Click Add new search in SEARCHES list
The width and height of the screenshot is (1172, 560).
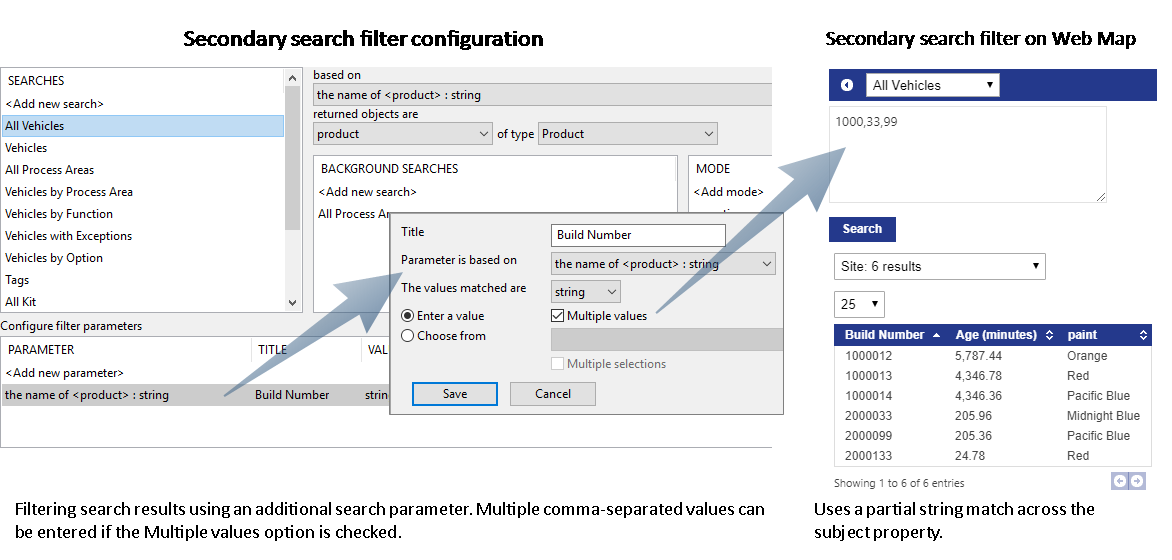click(x=55, y=104)
